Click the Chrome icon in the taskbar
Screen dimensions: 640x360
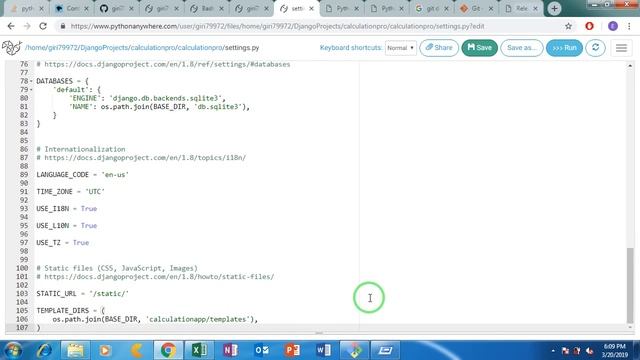[x=168, y=350]
